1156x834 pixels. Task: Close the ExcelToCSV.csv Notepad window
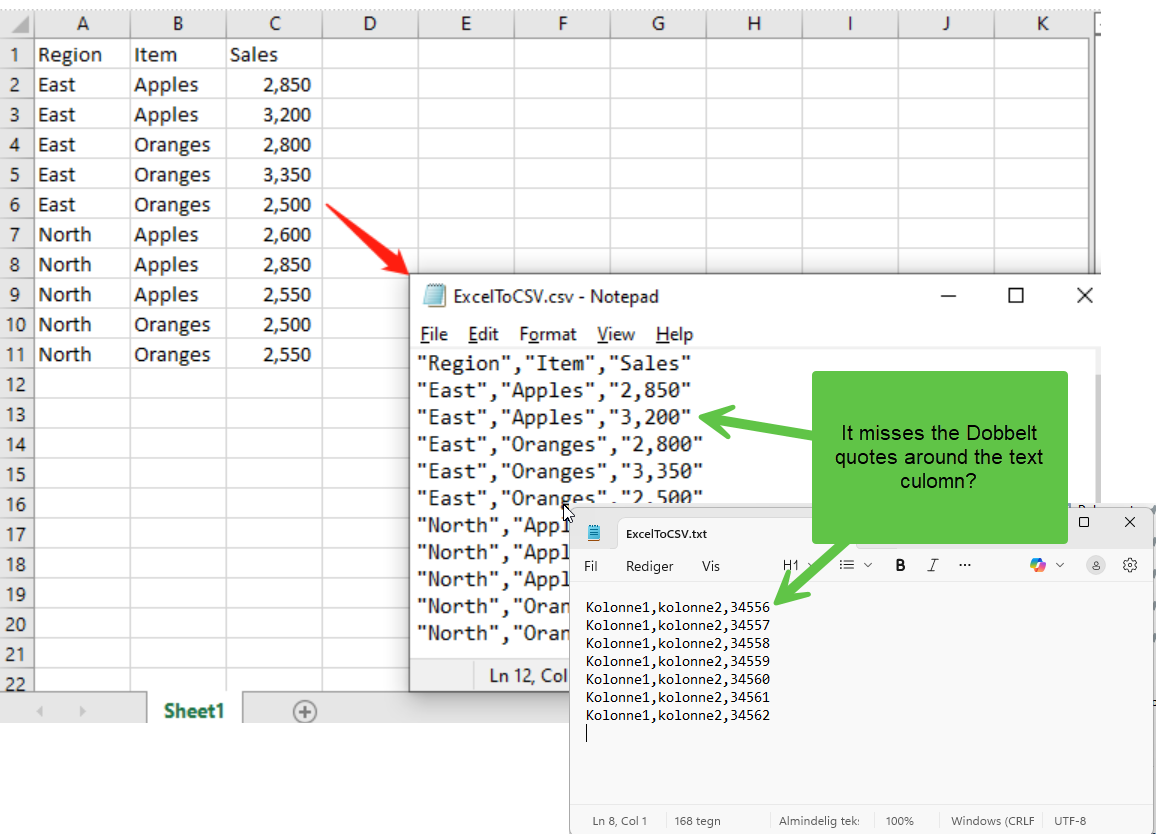(x=1084, y=296)
